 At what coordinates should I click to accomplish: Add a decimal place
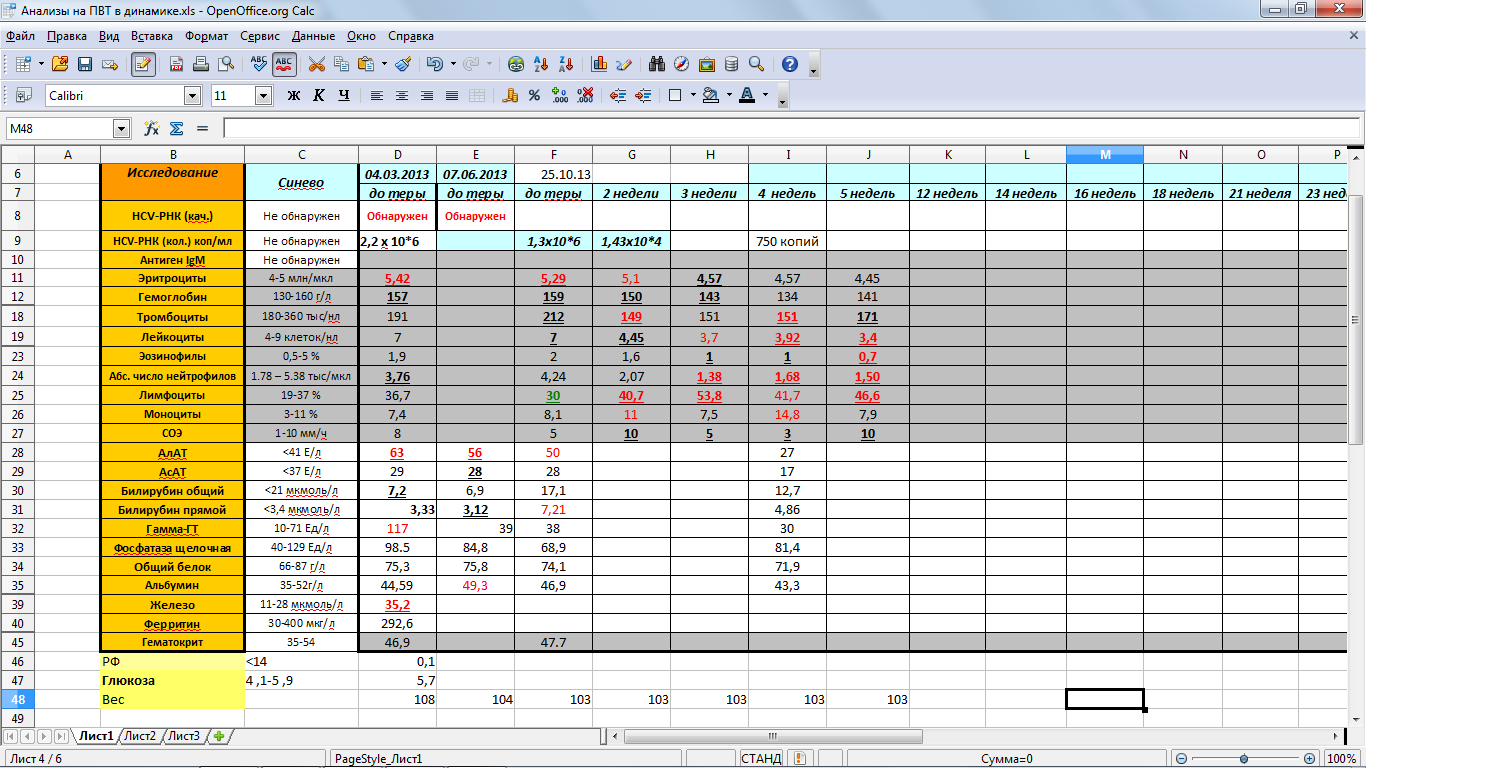pyautogui.click(x=560, y=95)
